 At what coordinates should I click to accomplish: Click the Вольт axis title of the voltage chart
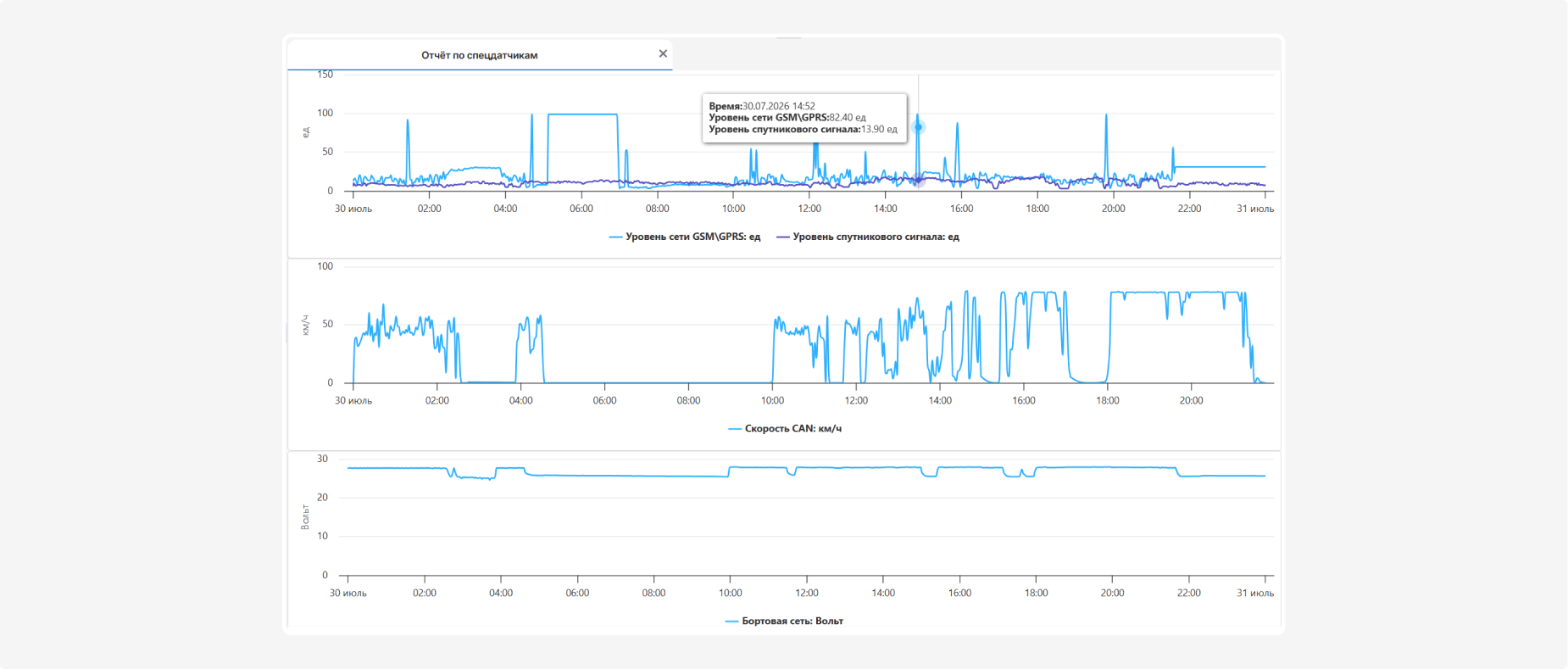coord(305,516)
